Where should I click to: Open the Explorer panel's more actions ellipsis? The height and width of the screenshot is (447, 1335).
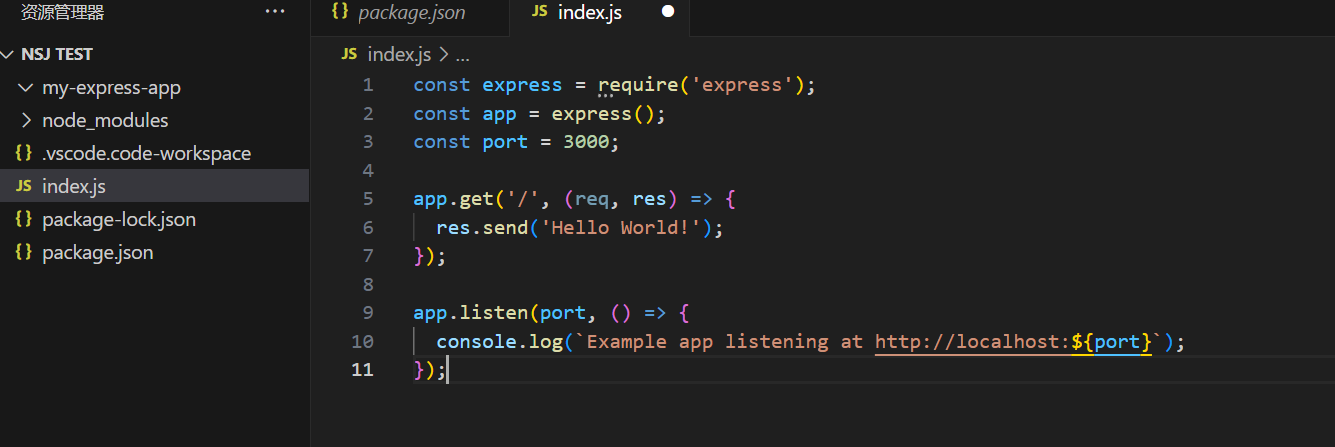coord(275,12)
